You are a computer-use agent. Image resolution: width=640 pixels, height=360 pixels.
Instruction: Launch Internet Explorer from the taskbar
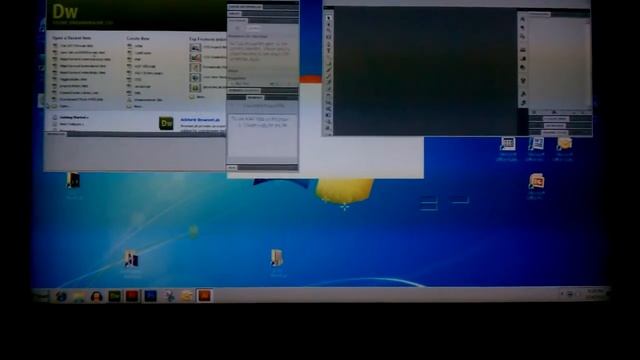coord(61,296)
